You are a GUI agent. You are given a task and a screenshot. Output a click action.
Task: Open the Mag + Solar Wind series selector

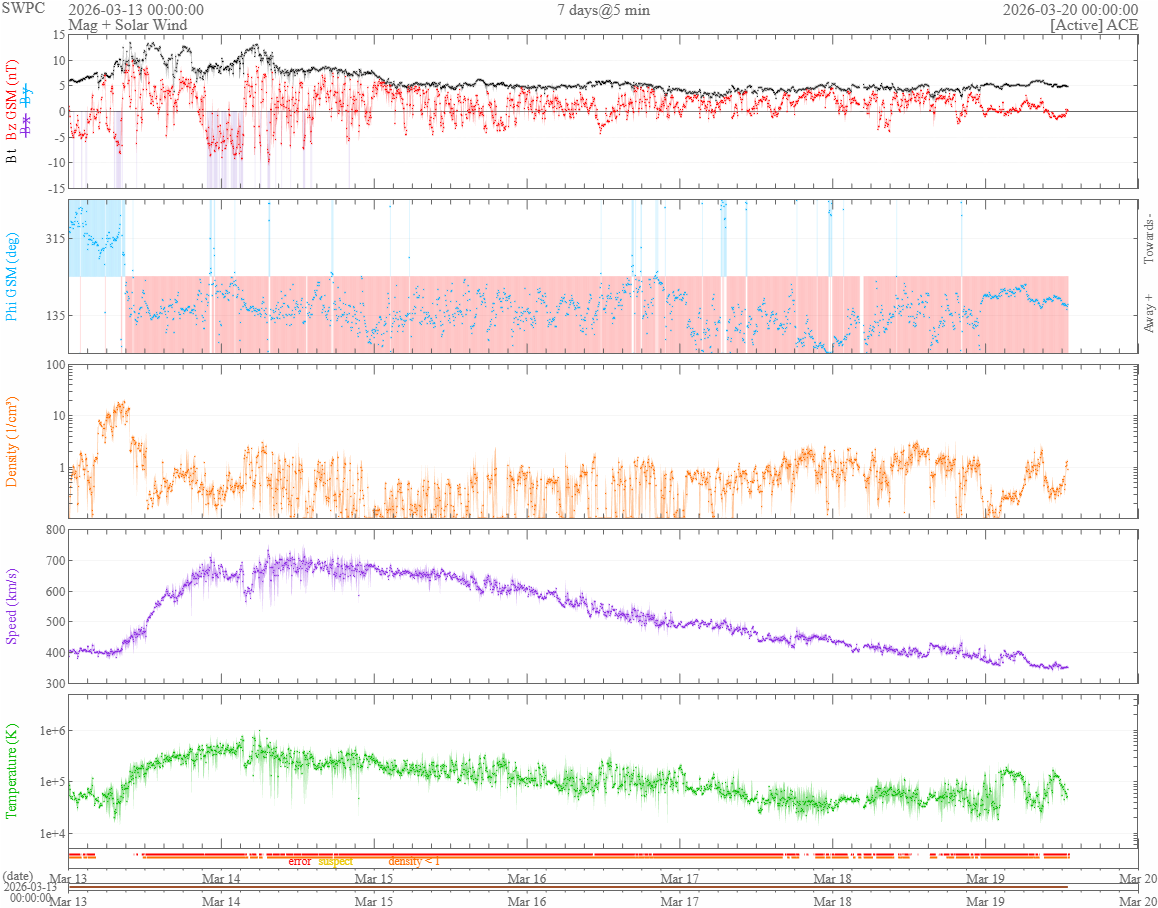[128, 25]
